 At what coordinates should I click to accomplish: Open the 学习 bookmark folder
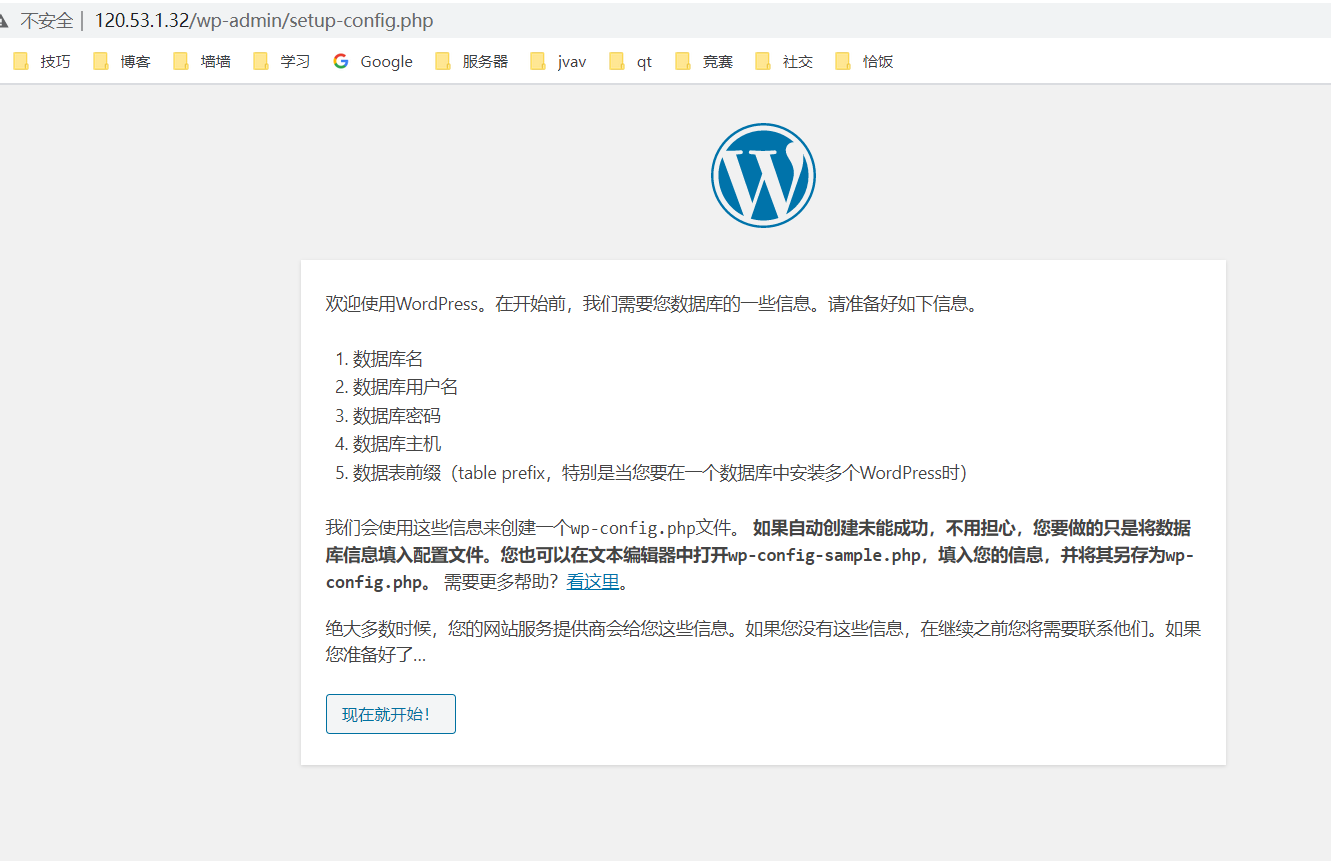coord(282,61)
